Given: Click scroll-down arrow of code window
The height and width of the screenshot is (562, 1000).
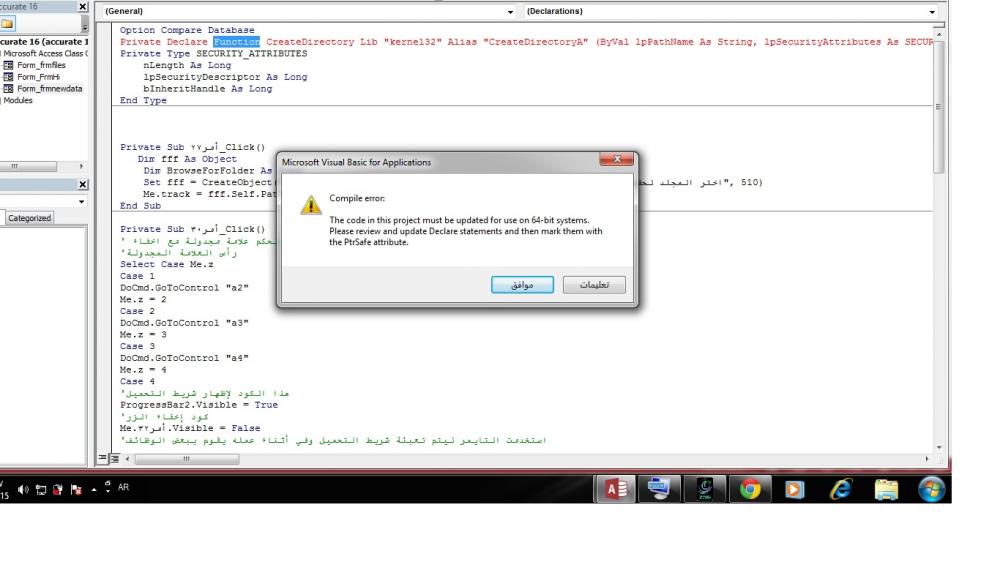Looking at the screenshot, I should tap(938, 448).
